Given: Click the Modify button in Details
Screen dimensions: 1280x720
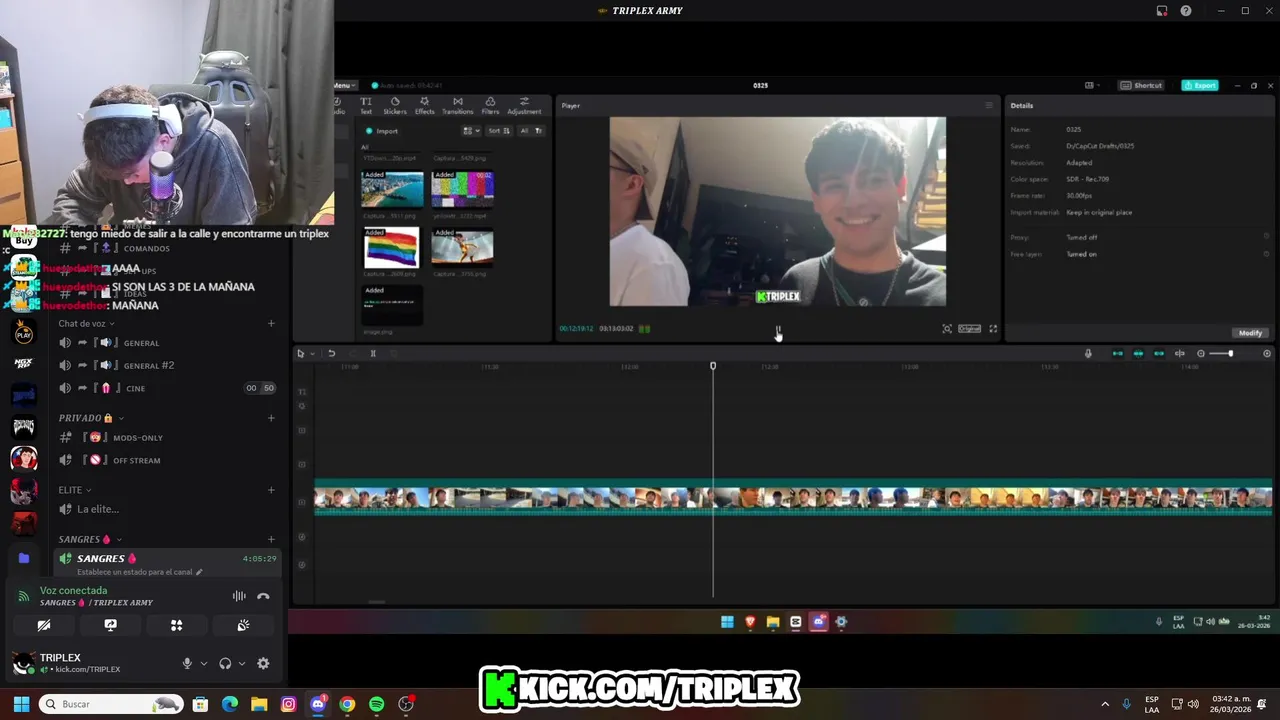Looking at the screenshot, I should (1250, 333).
